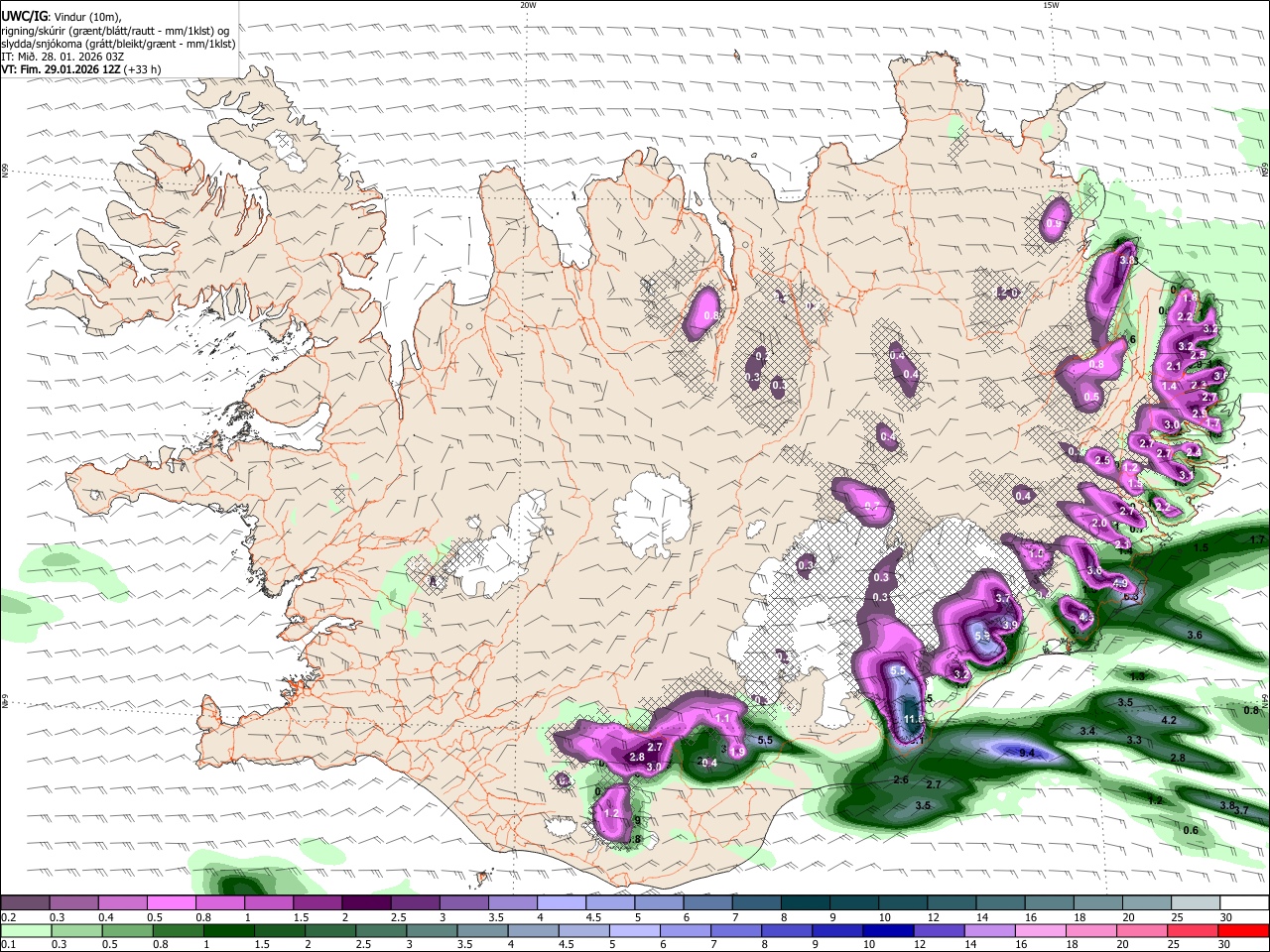Click the light purple swatch labeled 14, lower legend row
Viewport: 1270px width, 952px height.
[x=988, y=930]
